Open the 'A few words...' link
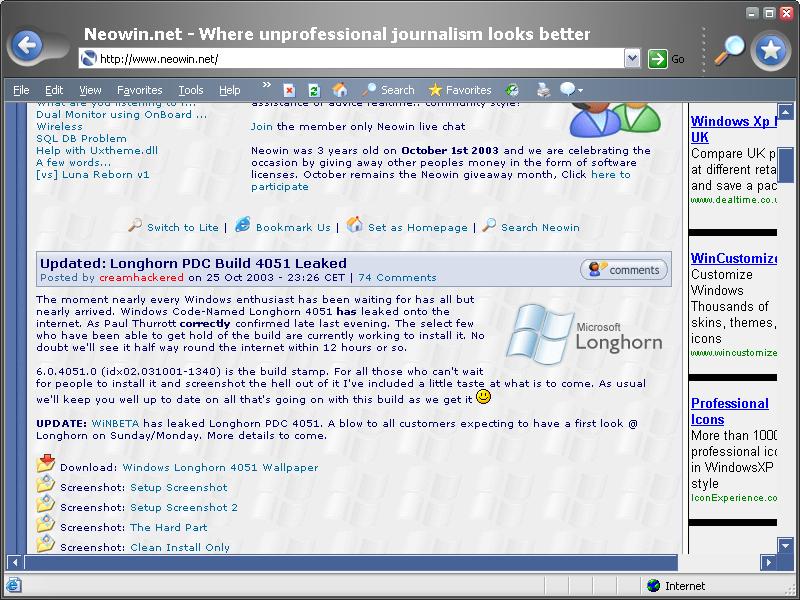800x600 pixels. coord(73,163)
